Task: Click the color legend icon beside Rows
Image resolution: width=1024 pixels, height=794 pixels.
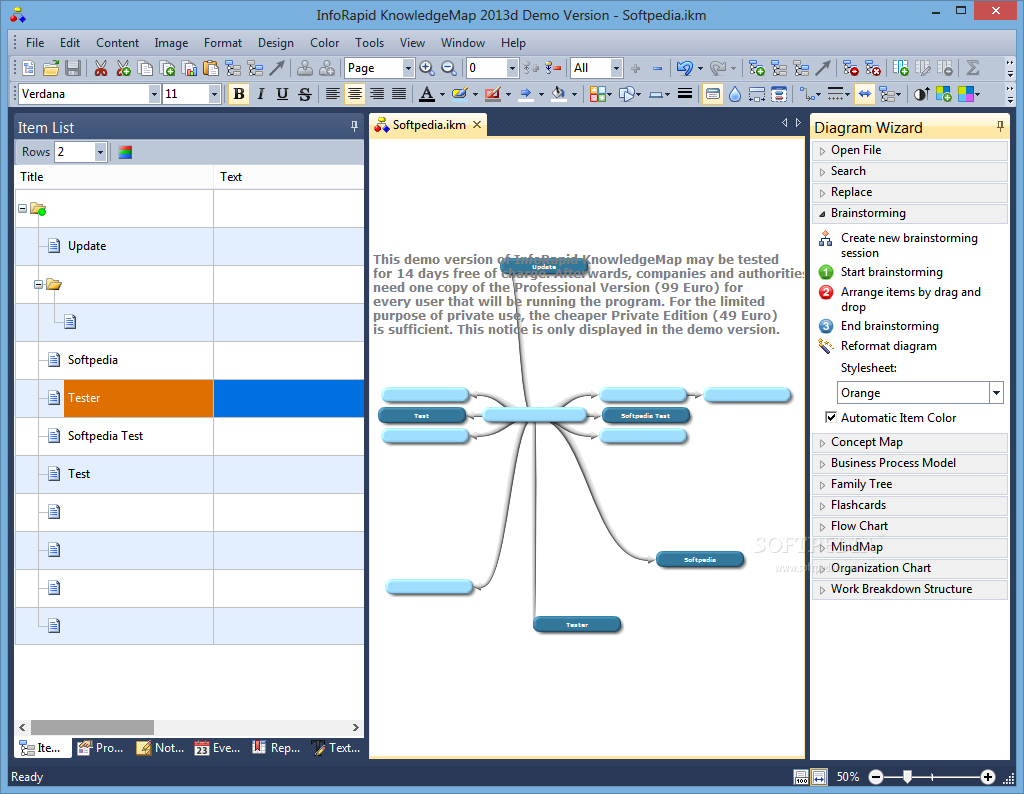Action: coord(125,152)
